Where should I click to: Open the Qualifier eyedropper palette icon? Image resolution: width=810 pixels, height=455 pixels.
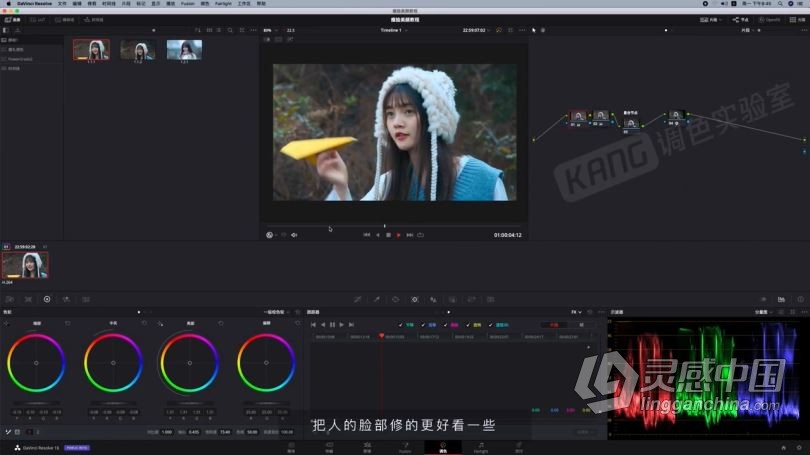point(377,300)
